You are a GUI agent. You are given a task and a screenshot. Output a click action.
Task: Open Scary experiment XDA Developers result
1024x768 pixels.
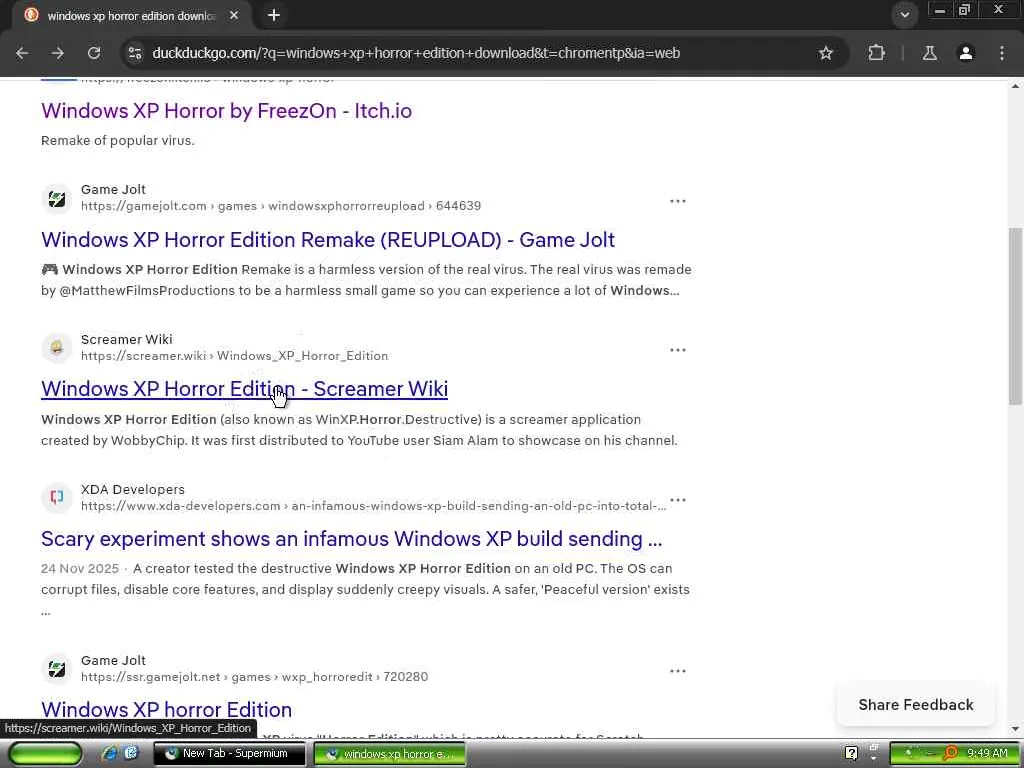(x=351, y=539)
